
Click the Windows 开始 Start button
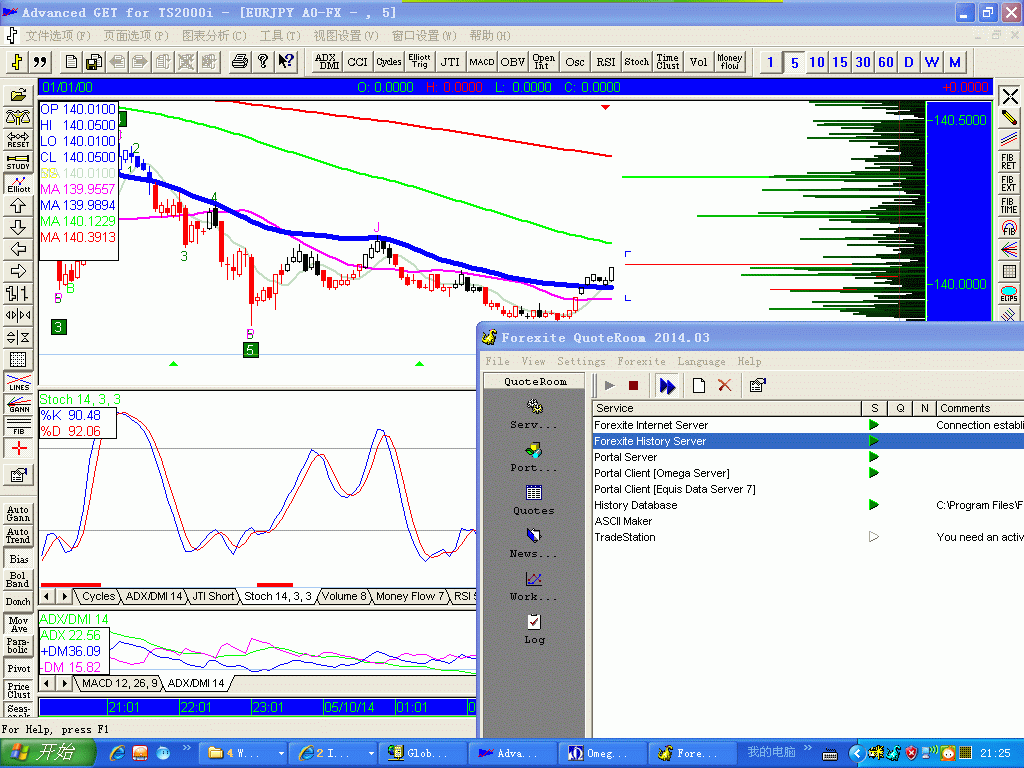tap(48, 753)
